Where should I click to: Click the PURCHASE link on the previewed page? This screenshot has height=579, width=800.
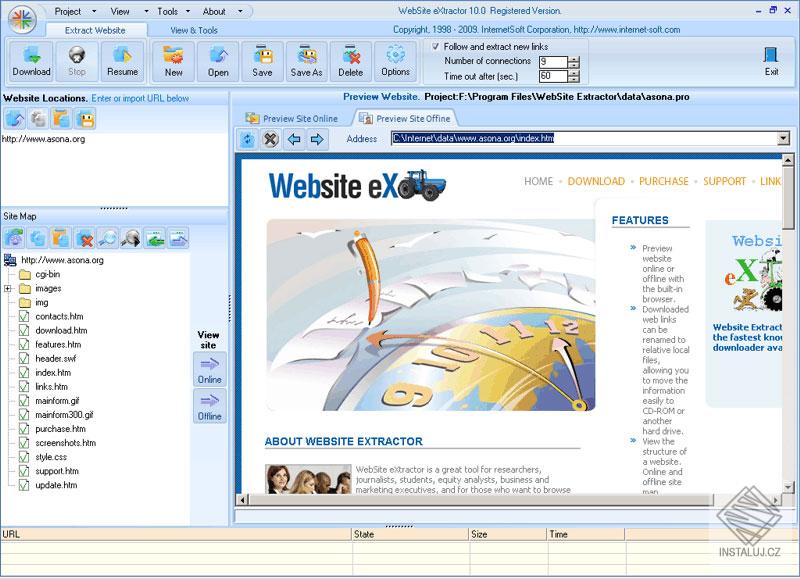tap(664, 181)
